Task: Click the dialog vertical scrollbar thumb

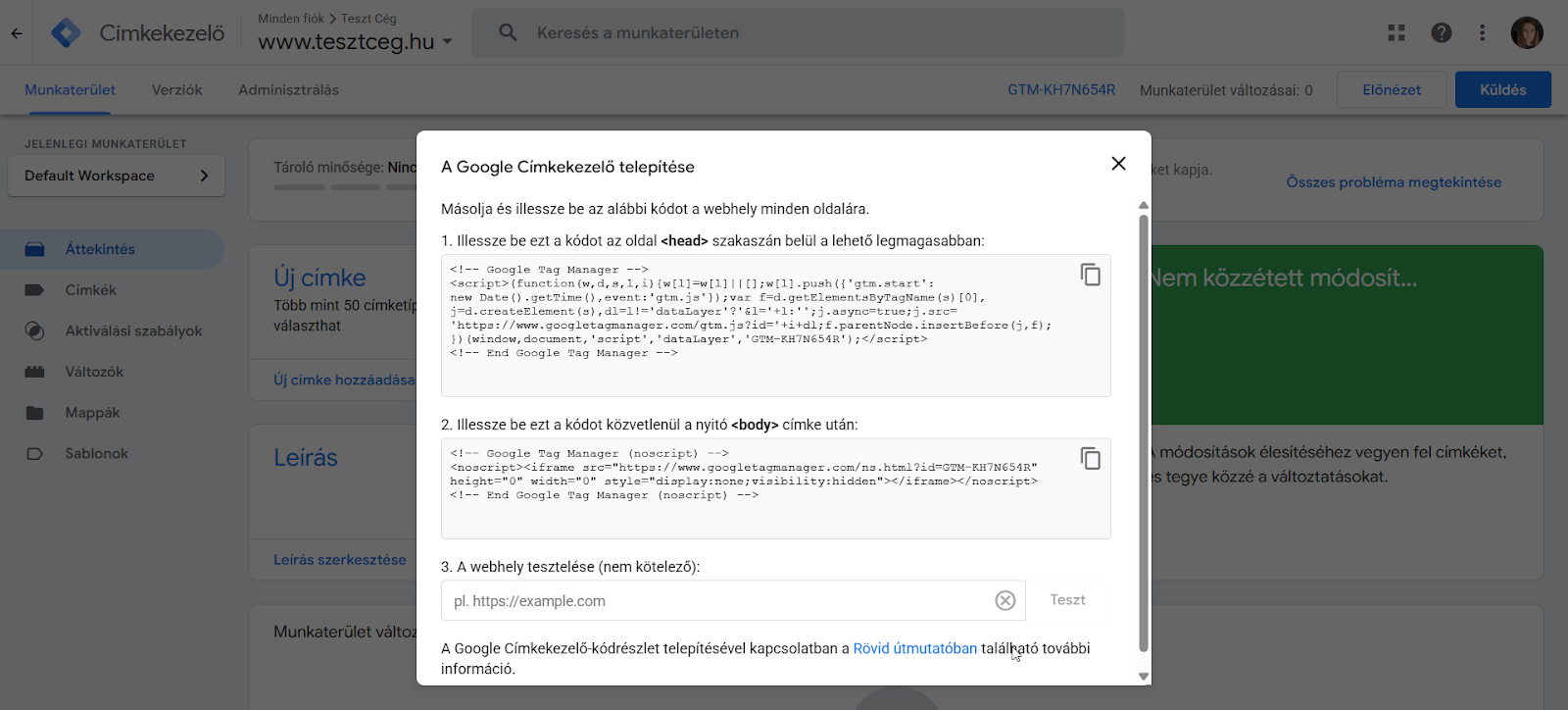Action: coord(1144,432)
